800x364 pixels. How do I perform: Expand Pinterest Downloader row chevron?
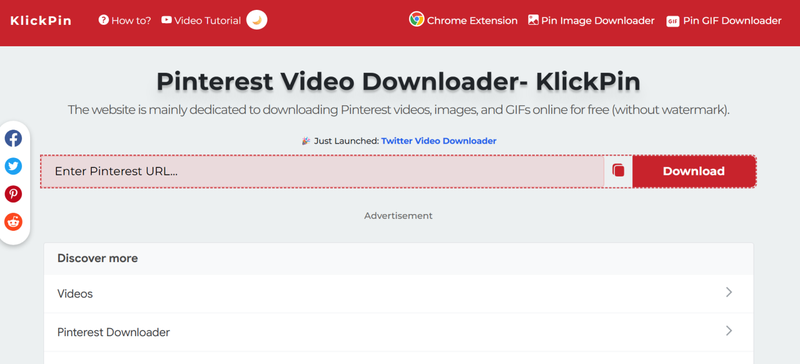click(729, 331)
